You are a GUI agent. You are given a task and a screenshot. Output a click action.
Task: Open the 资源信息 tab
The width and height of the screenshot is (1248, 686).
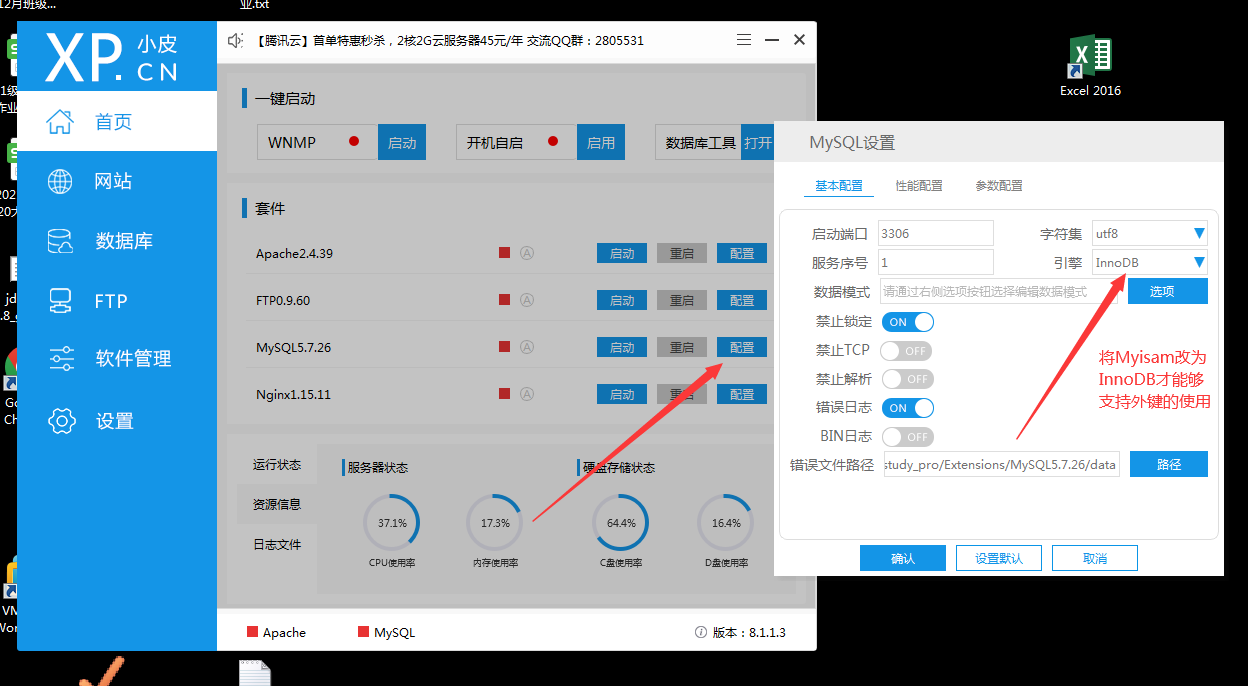pyautogui.click(x=277, y=504)
